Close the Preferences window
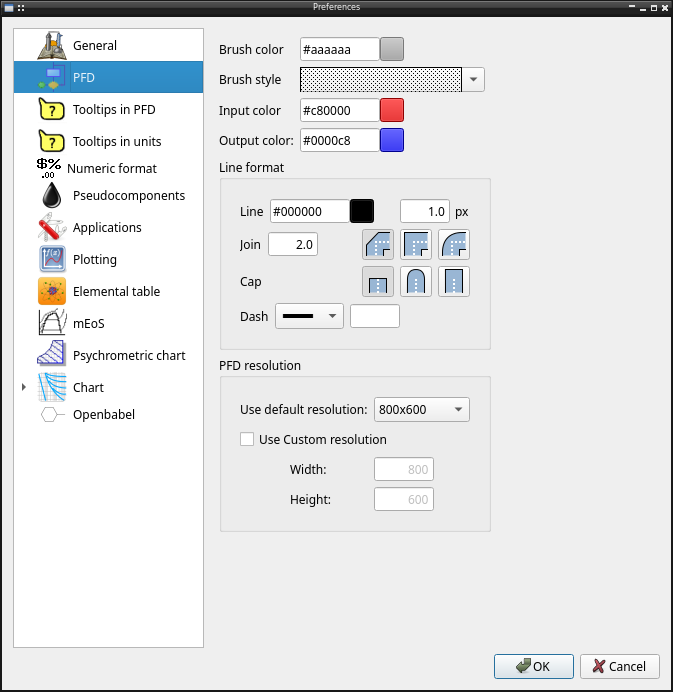Image resolution: width=673 pixels, height=692 pixels. pos(665,8)
